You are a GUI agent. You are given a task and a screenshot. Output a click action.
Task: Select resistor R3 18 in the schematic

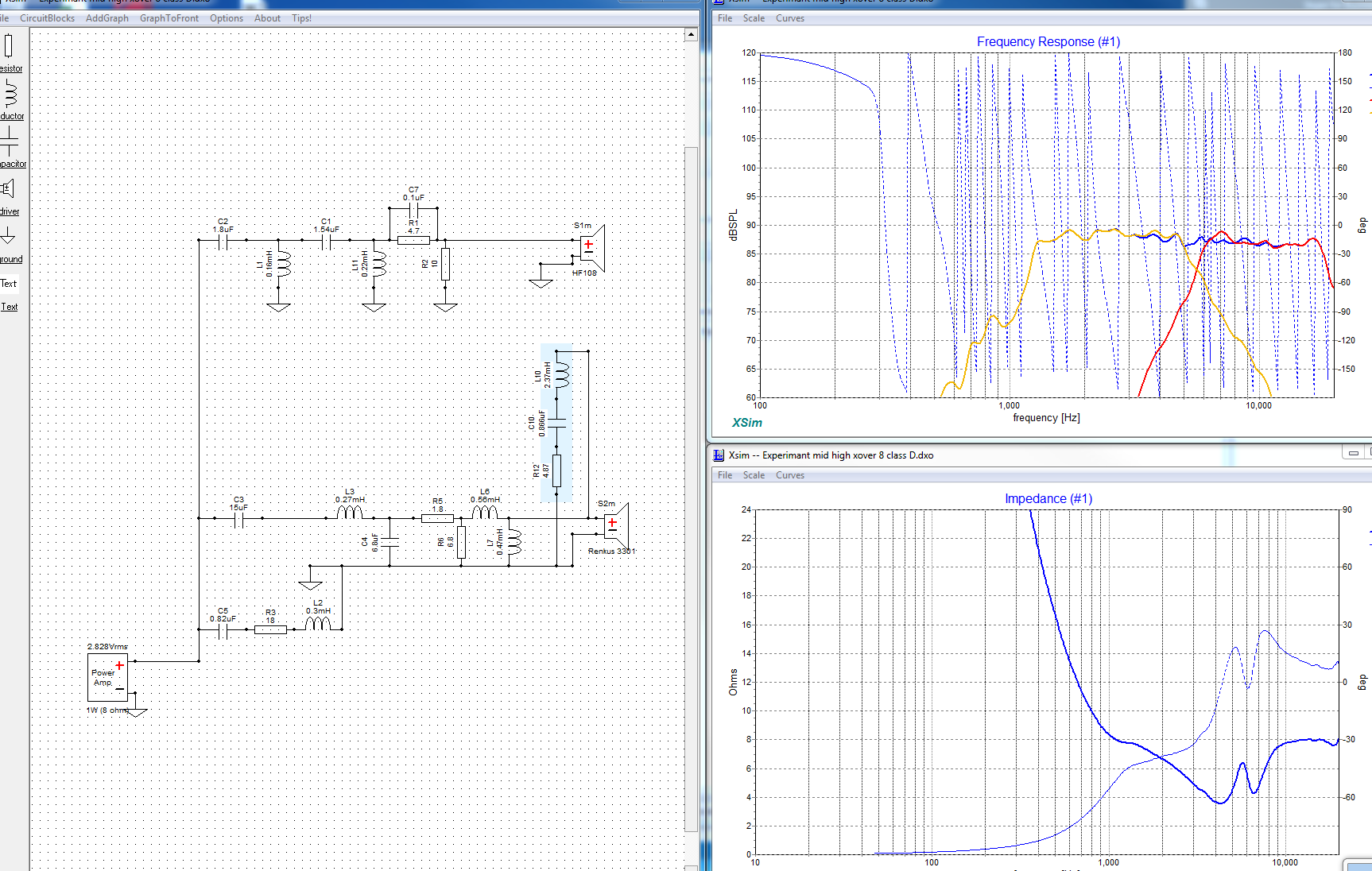(270, 629)
